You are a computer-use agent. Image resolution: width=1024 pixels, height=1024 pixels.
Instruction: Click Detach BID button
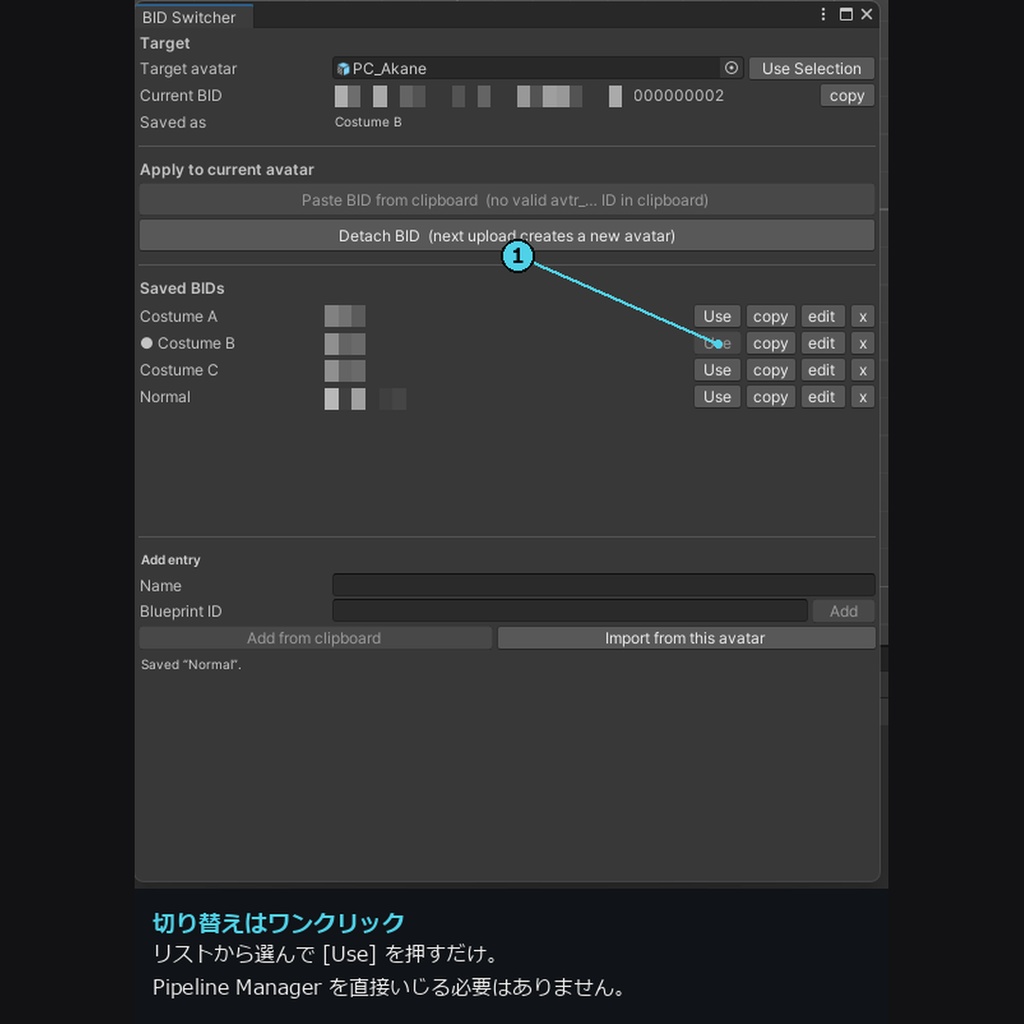[507, 236]
